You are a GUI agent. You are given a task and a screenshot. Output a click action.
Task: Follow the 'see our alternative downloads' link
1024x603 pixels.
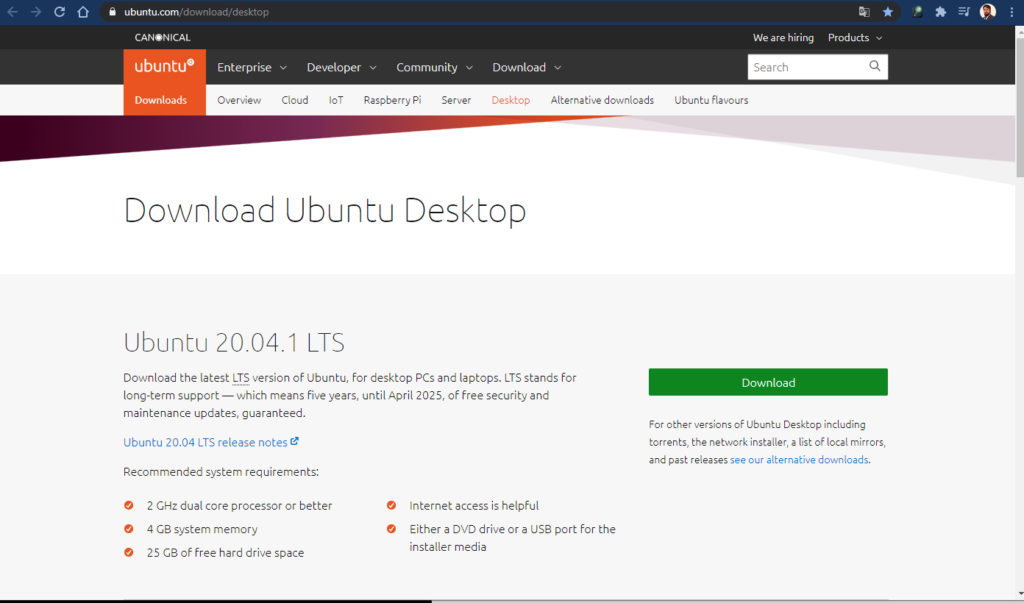(799, 460)
